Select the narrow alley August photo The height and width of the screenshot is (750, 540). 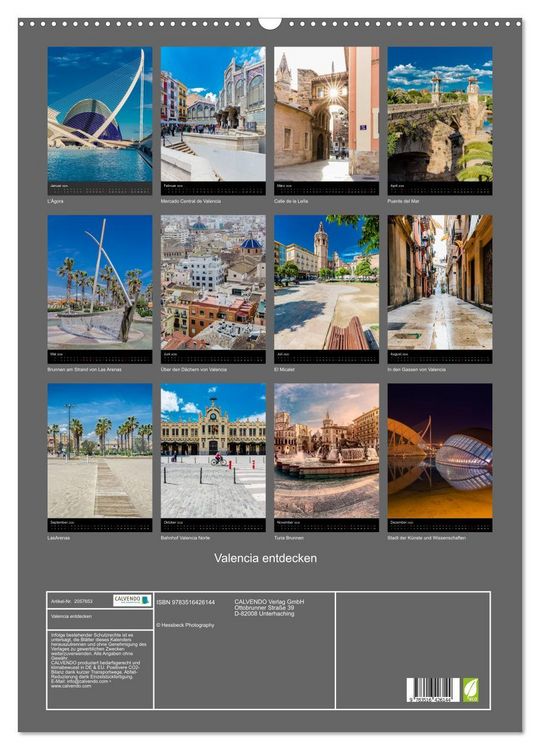440,282
